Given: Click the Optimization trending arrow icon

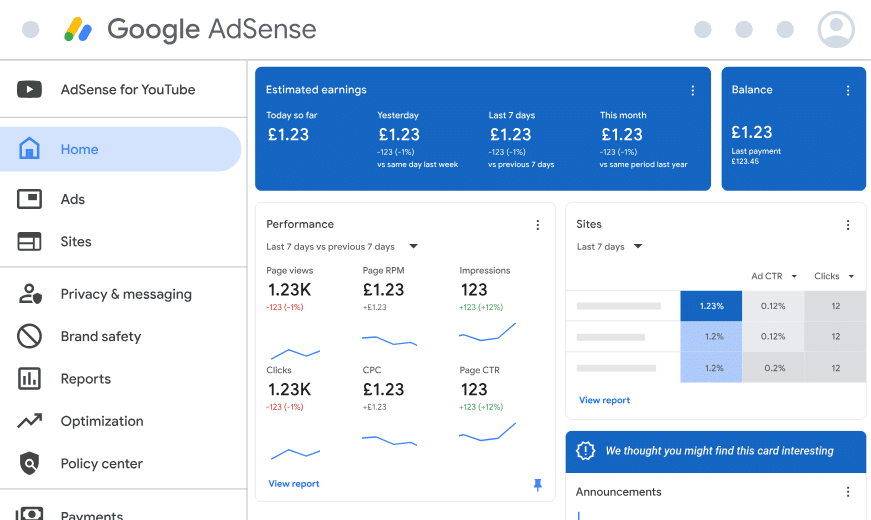Looking at the screenshot, I should click(x=29, y=421).
